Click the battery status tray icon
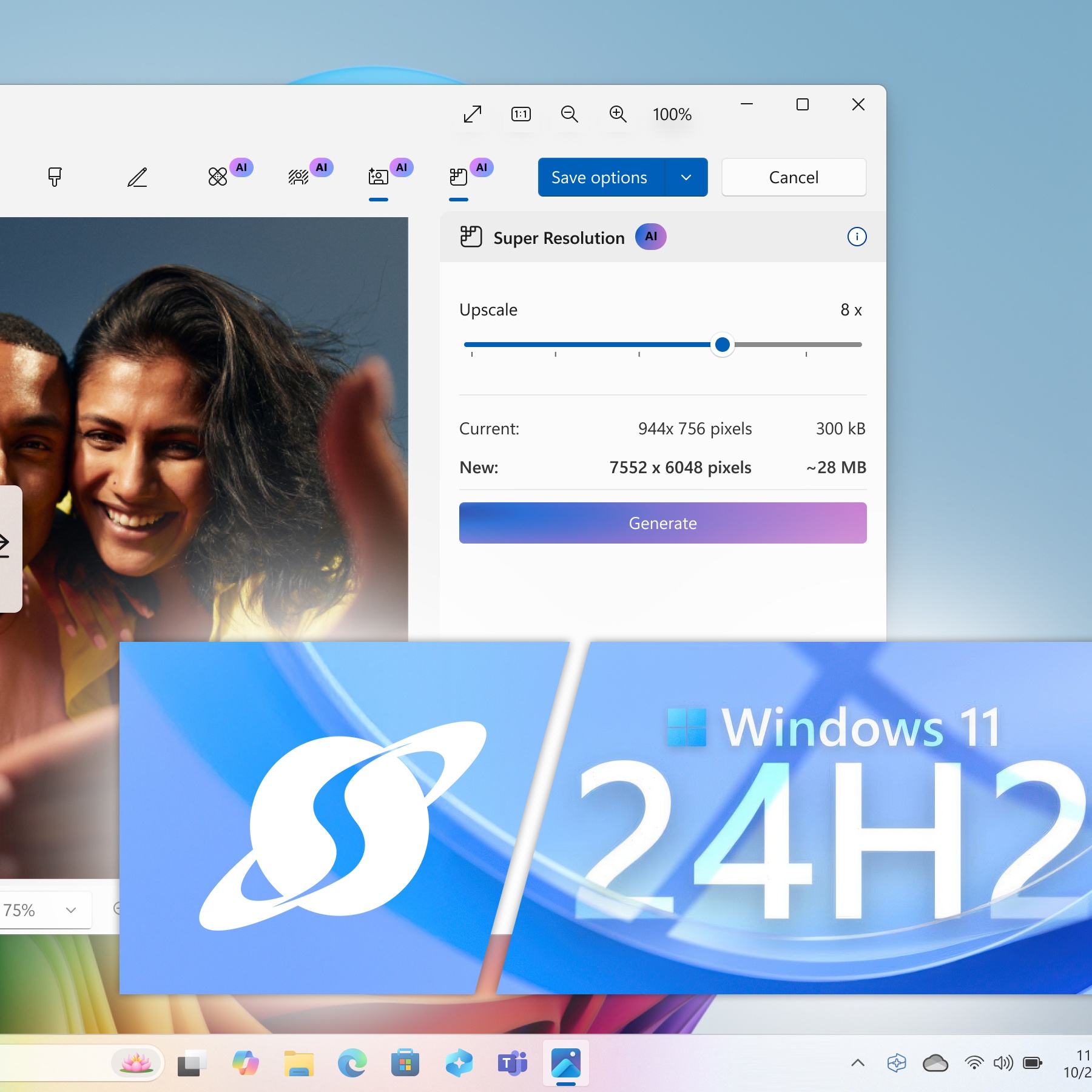 tap(1032, 1063)
